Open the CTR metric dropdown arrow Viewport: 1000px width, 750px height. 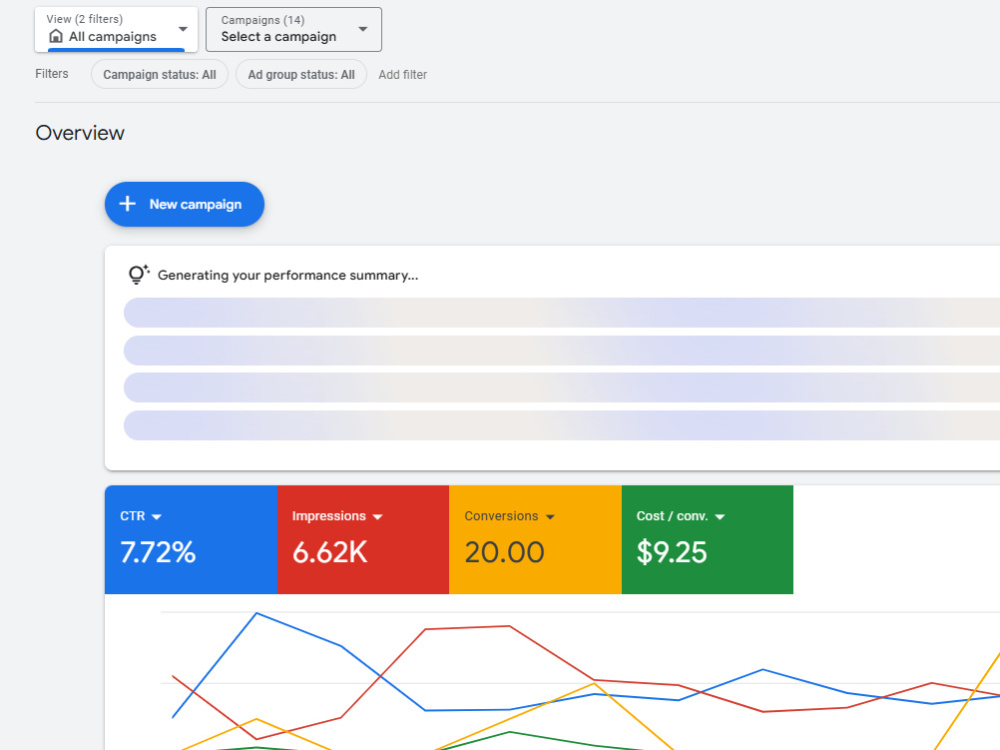point(157,517)
